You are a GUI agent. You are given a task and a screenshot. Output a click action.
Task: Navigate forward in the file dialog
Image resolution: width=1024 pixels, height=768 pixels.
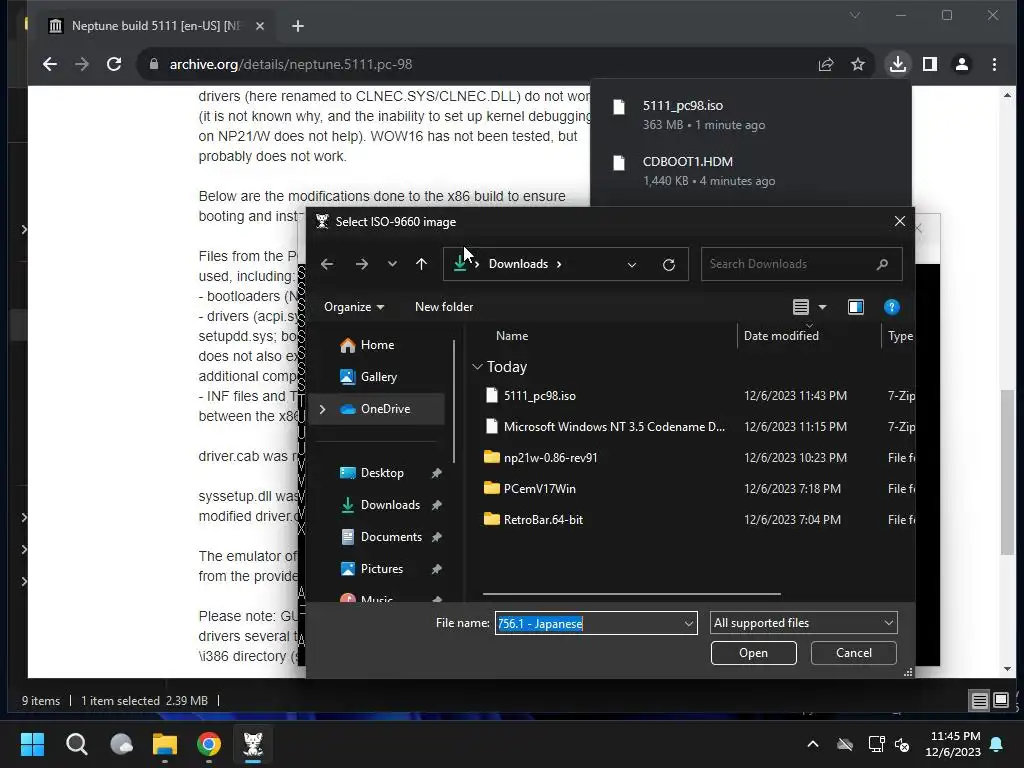click(x=361, y=264)
